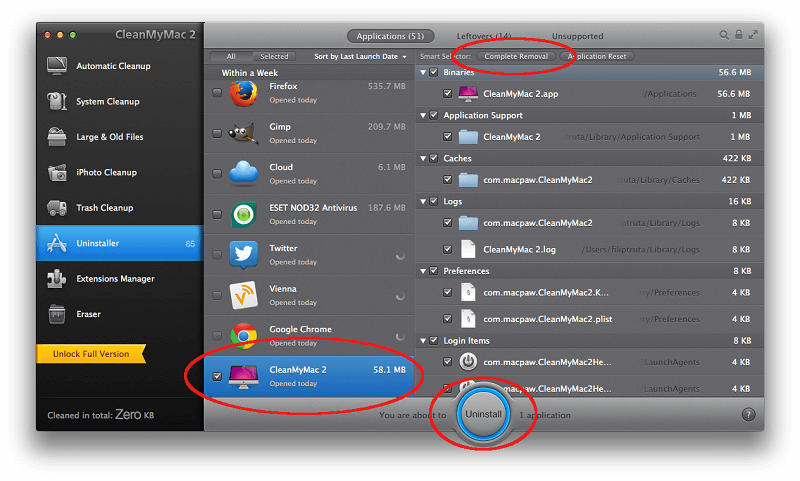Image resolution: width=800 pixels, height=481 pixels.
Task: Click the lock icon in title bar
Action: pos(738,35)
